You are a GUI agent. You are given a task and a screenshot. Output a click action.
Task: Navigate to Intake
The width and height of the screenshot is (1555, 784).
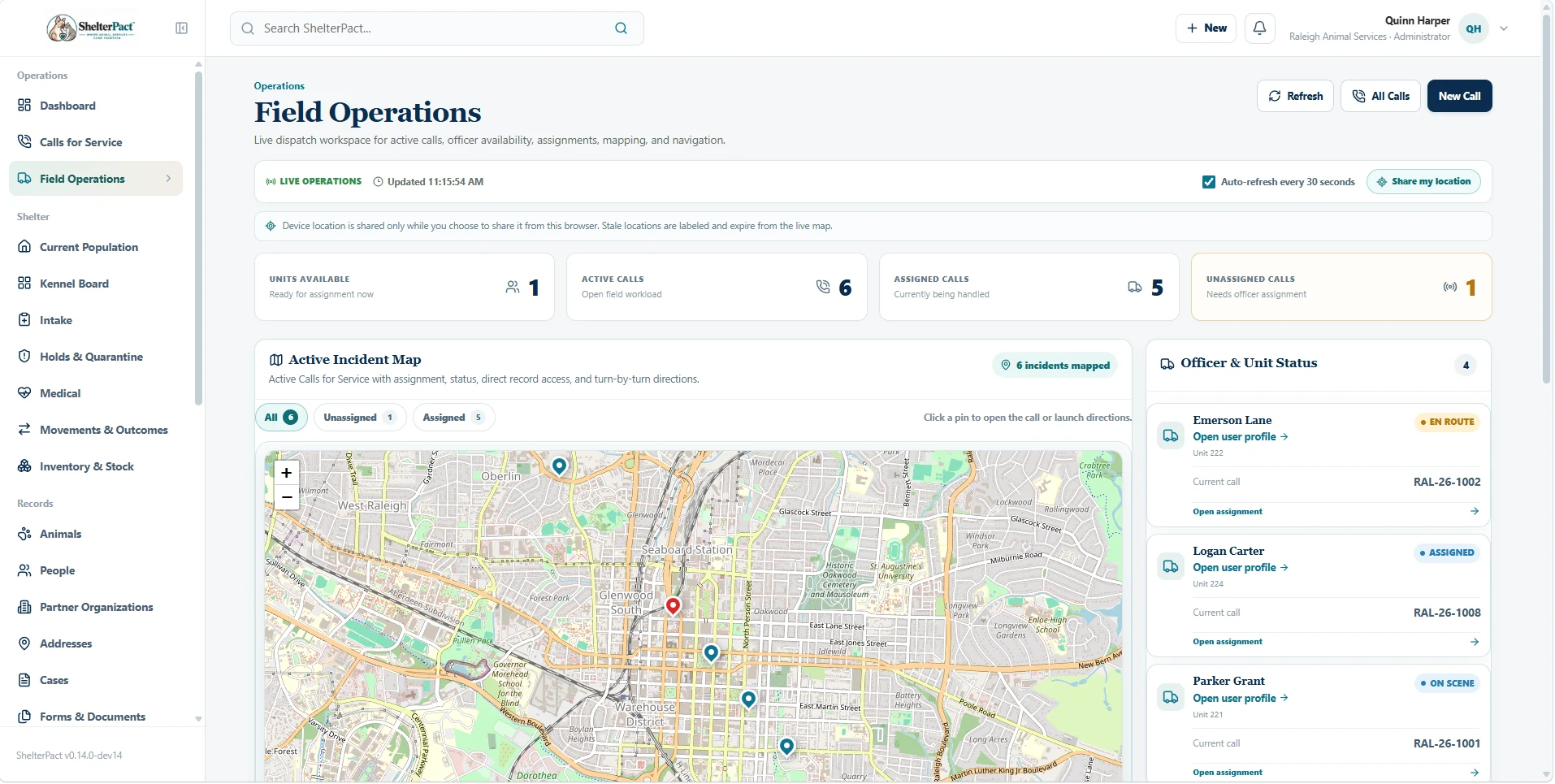[x=96, y=320]
